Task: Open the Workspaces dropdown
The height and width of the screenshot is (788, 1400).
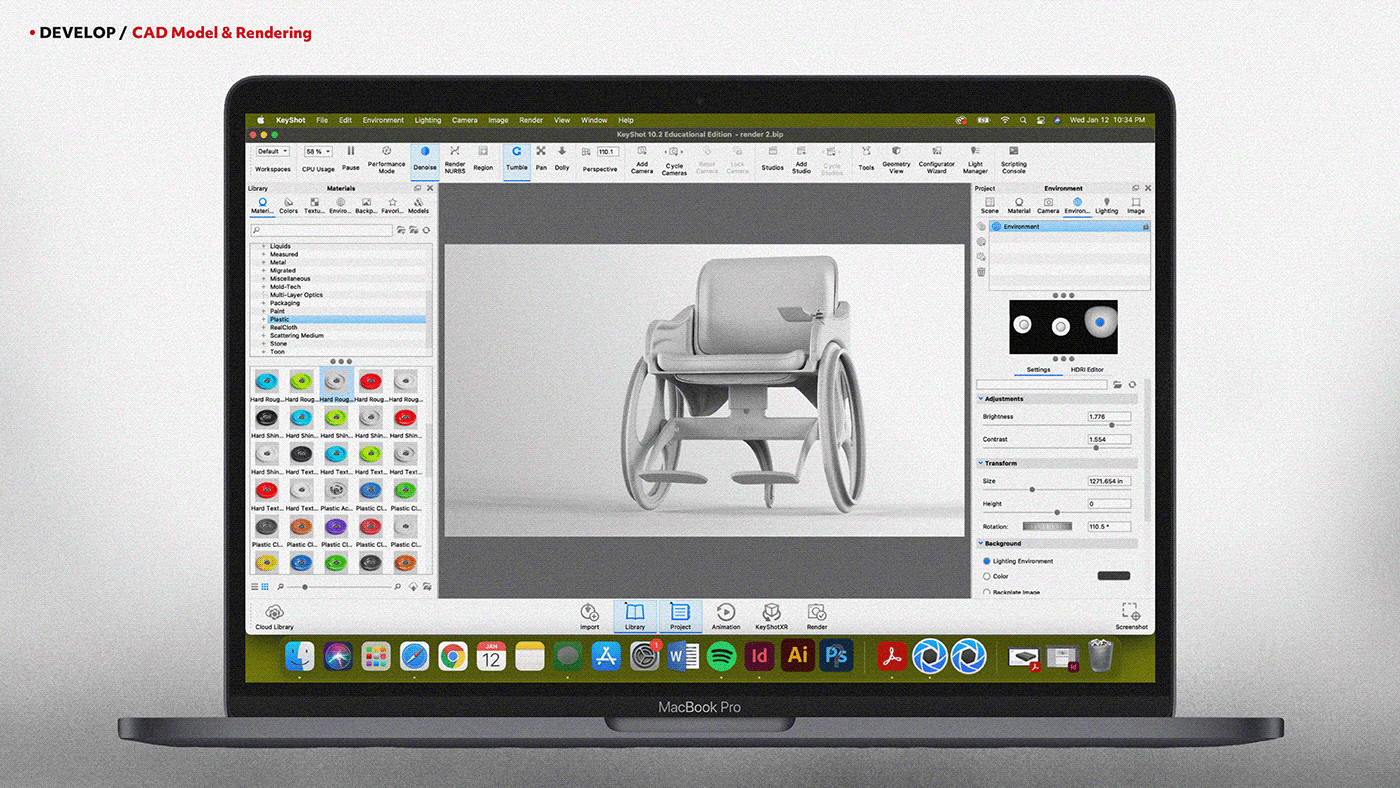Action: [272, 150]
